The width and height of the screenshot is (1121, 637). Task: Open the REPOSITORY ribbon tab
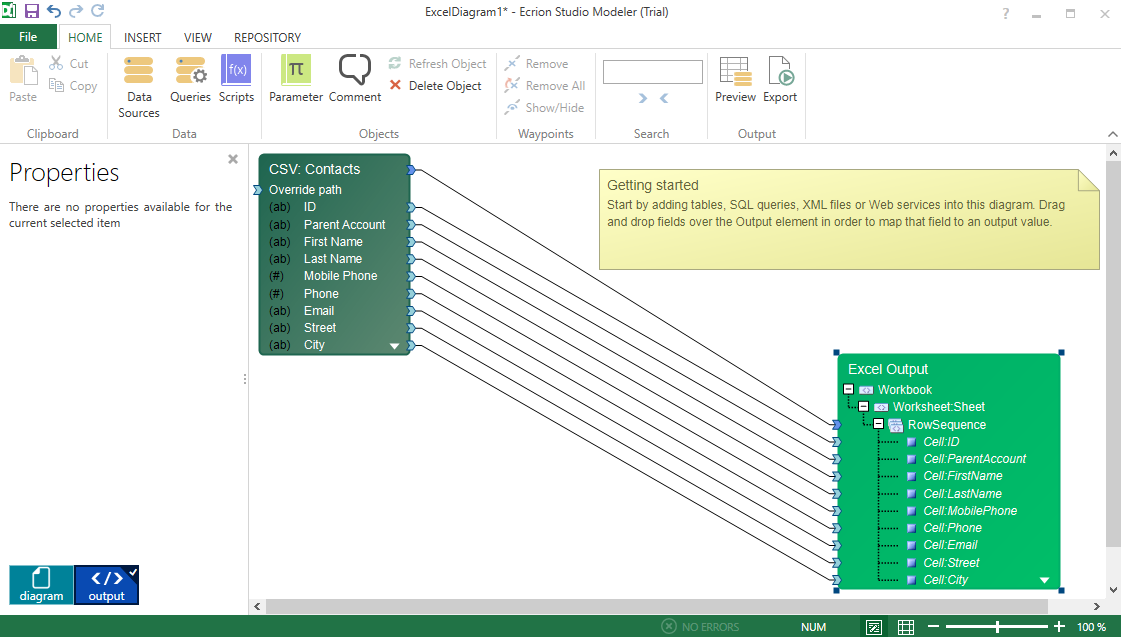click(x=266, y=37)
